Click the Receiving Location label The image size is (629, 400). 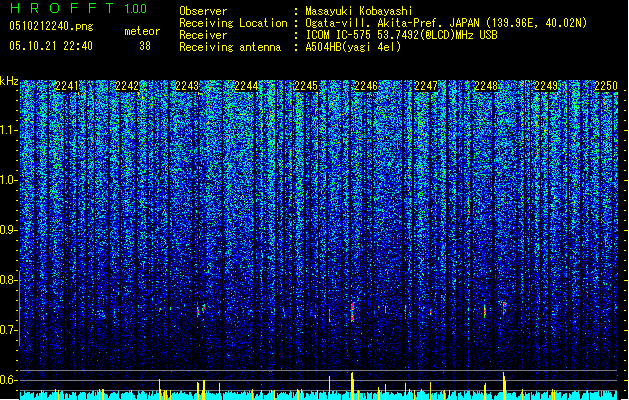click(x=233, y=23)
